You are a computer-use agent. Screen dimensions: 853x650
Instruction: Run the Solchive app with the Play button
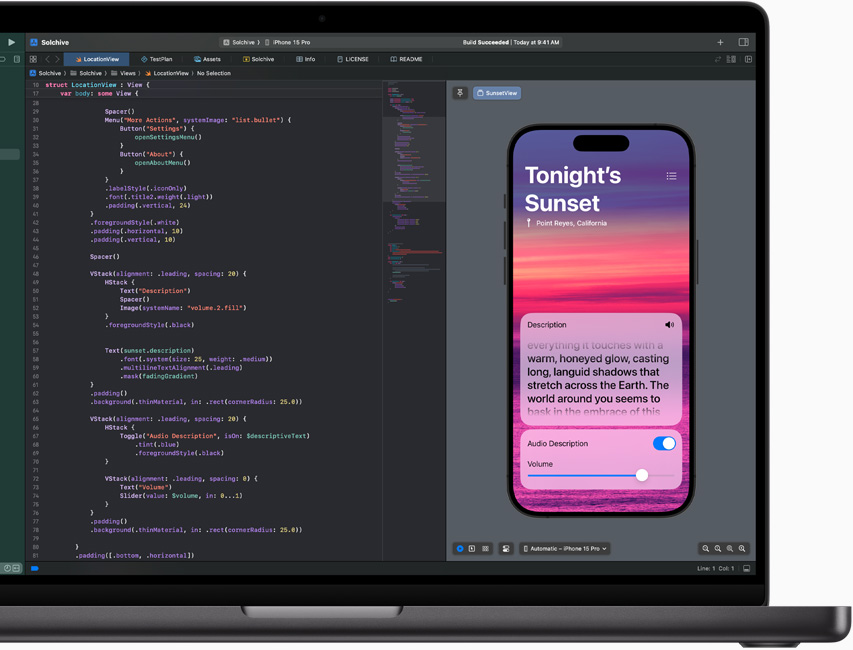pyautogui.click(x=12, y=42)
